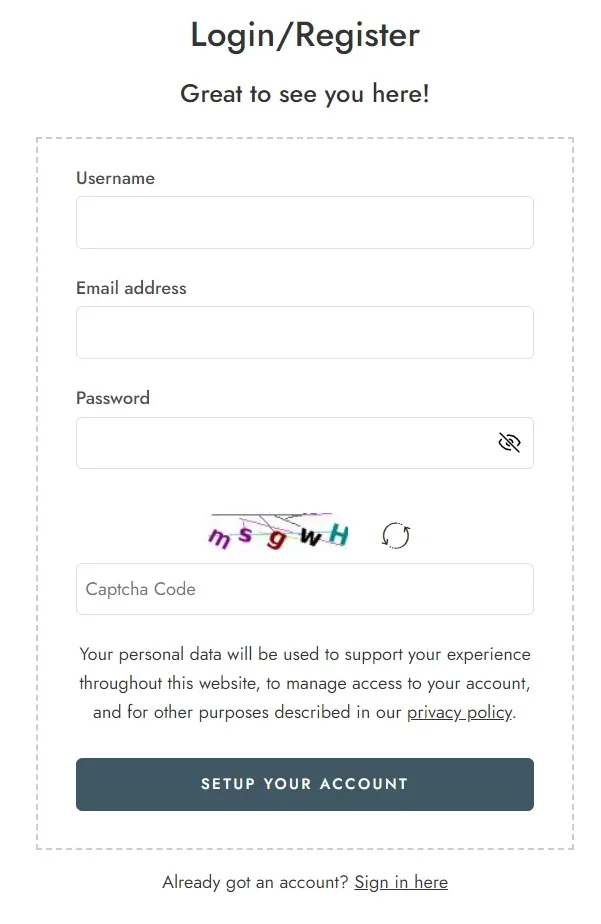Click the Email address field label

click(131, 288)
